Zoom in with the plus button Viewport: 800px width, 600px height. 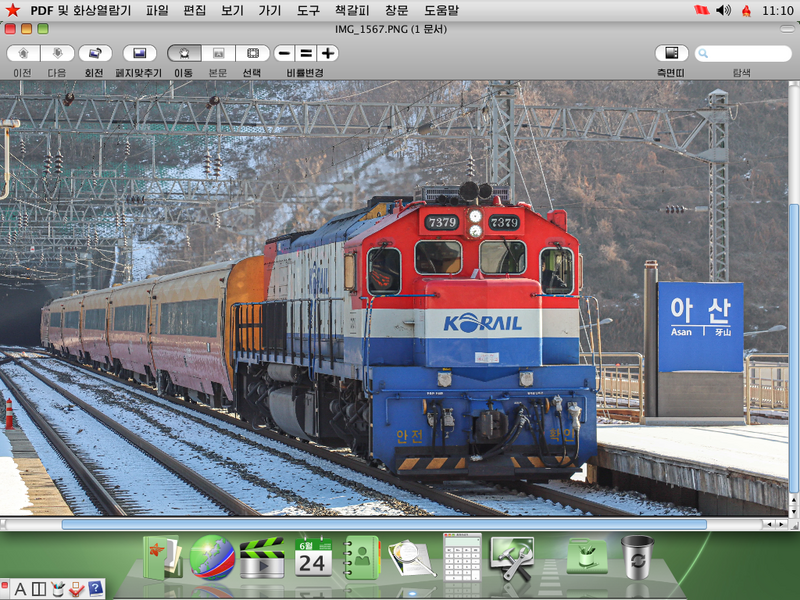pos(328,53)
